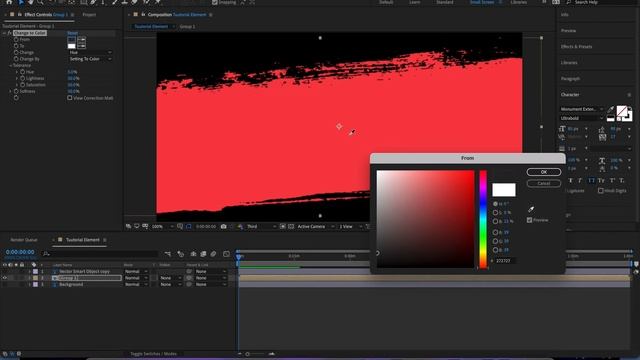Select the G green radio button
The width and height of the screenshot is (640, 360).
[x=495, y=241]
